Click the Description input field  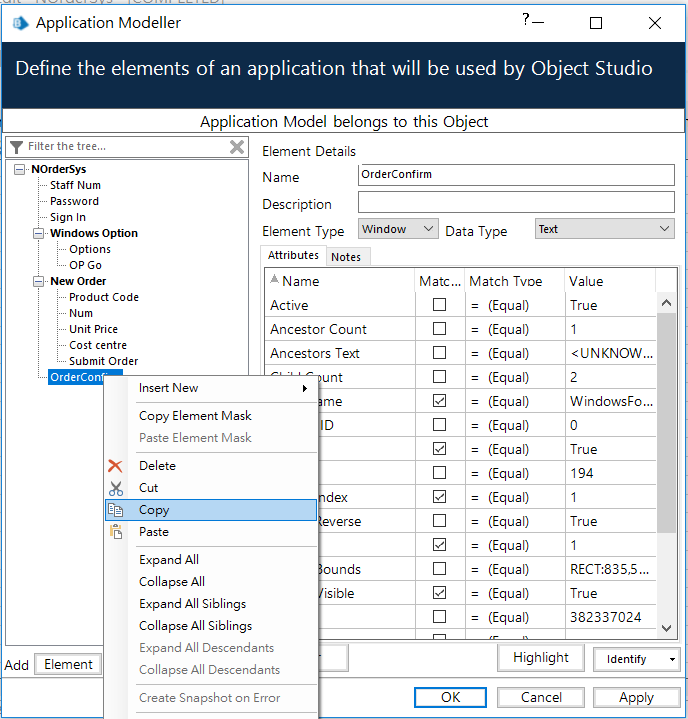516,202
